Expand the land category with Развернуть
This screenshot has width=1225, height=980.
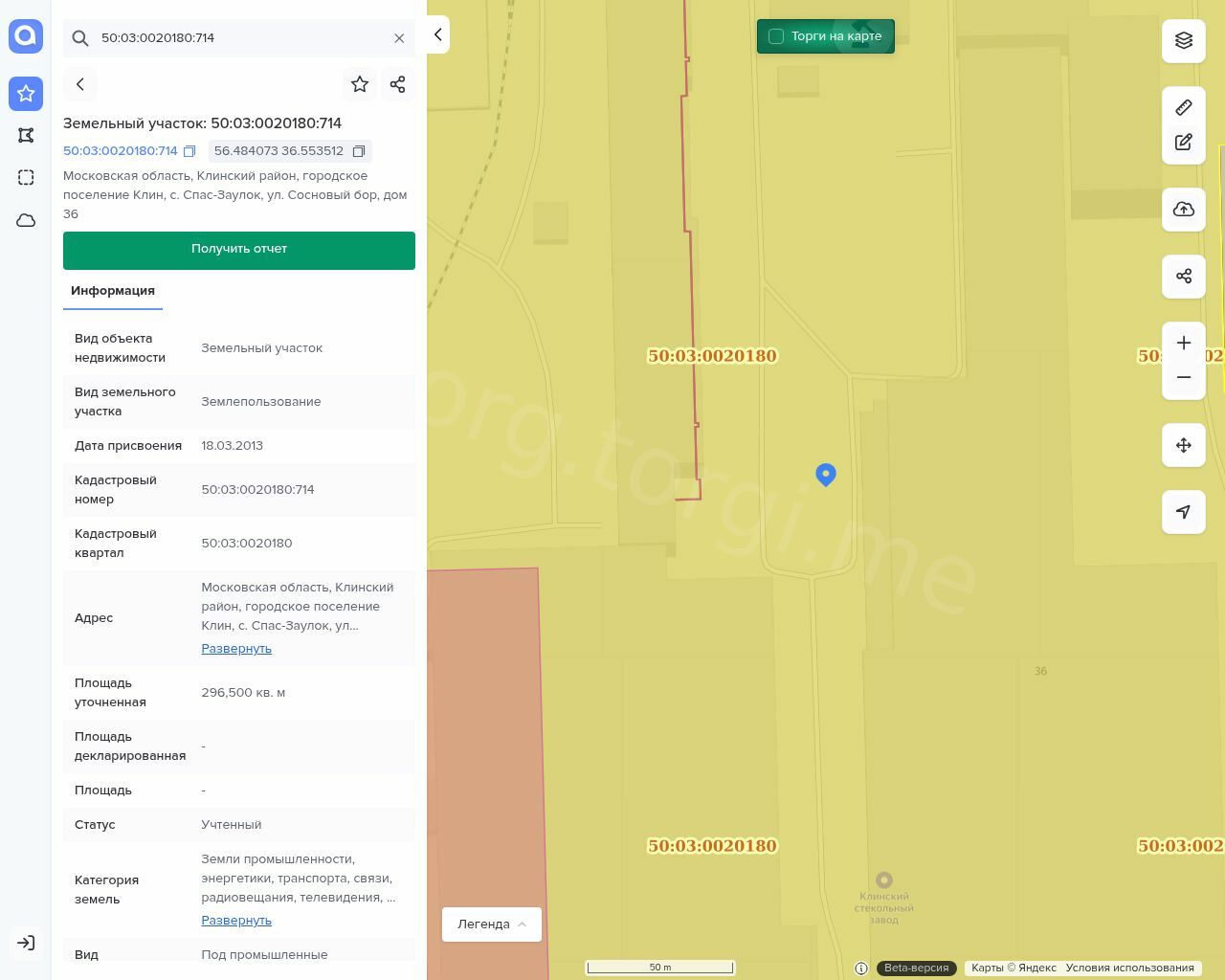(236, 921)
